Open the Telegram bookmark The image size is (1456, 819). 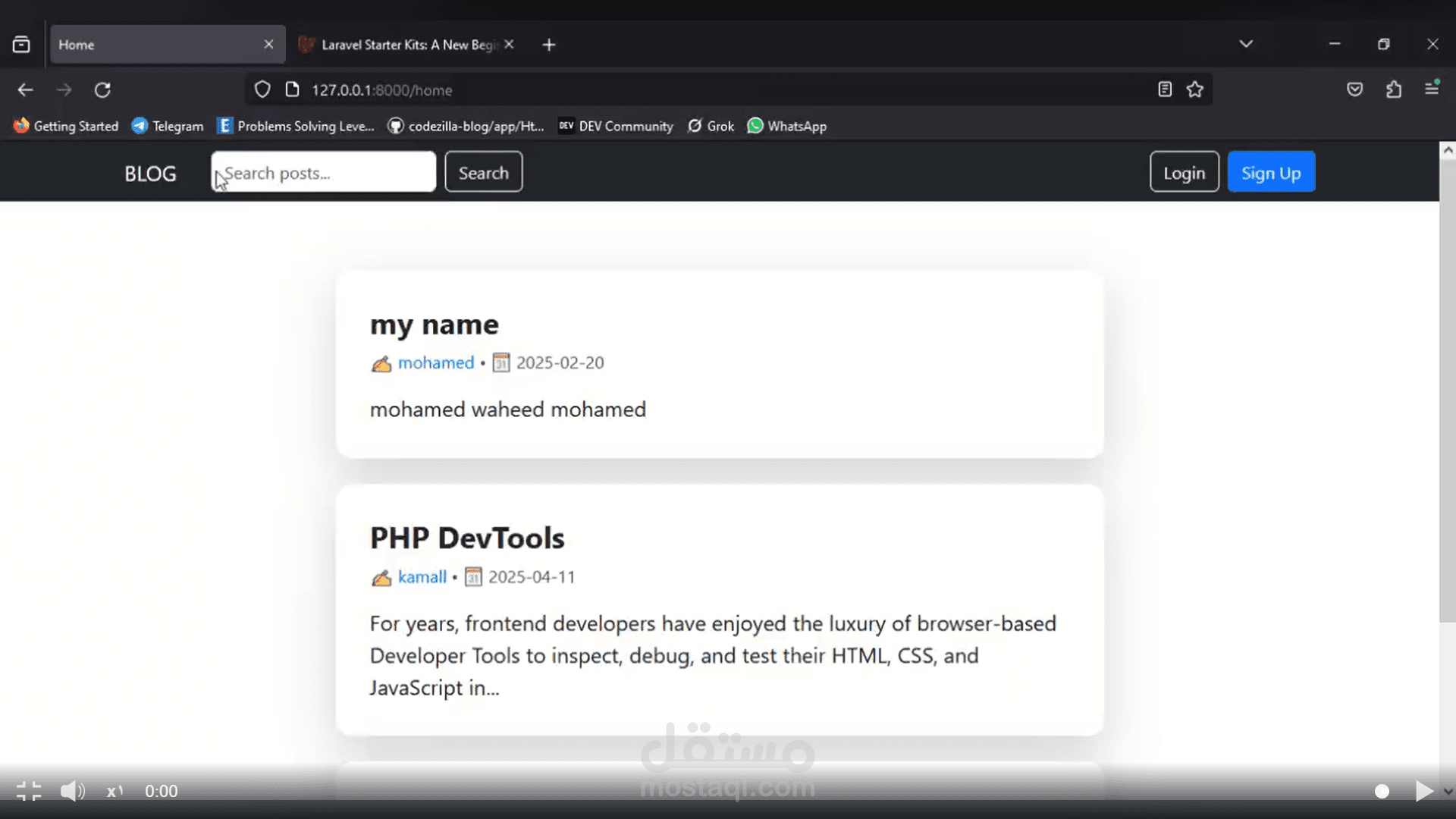pyautogui.click(x=168, y=126)
